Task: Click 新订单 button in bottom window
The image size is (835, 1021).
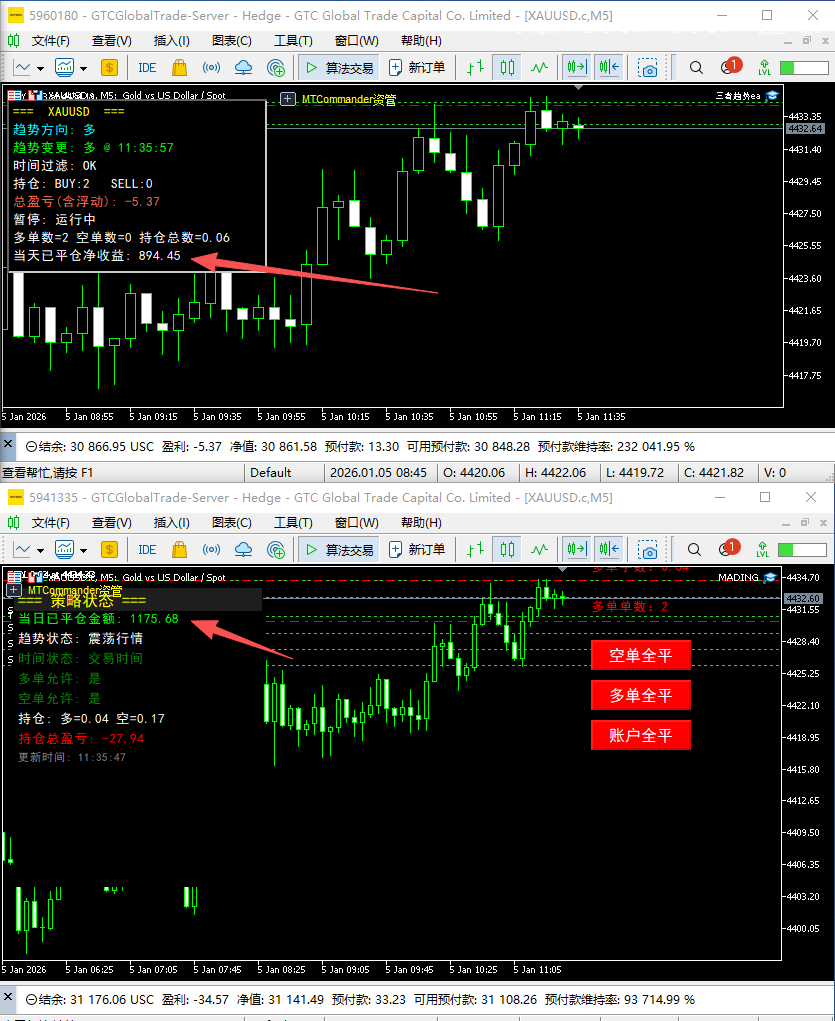Action: tap(417, 550)
